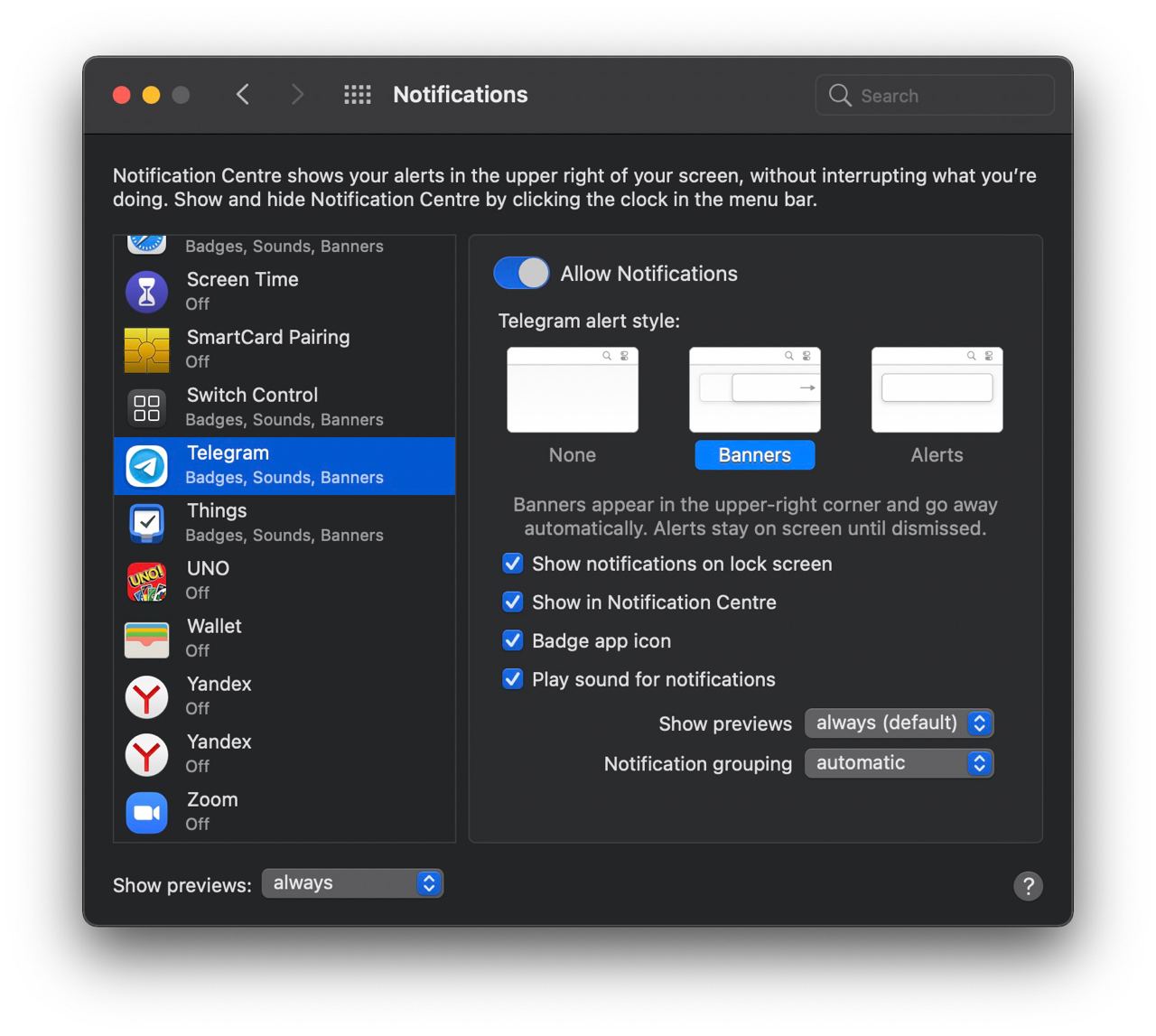Open help with the question mark button
The image size is (1156, 1036).
[x=1028, y=886]
